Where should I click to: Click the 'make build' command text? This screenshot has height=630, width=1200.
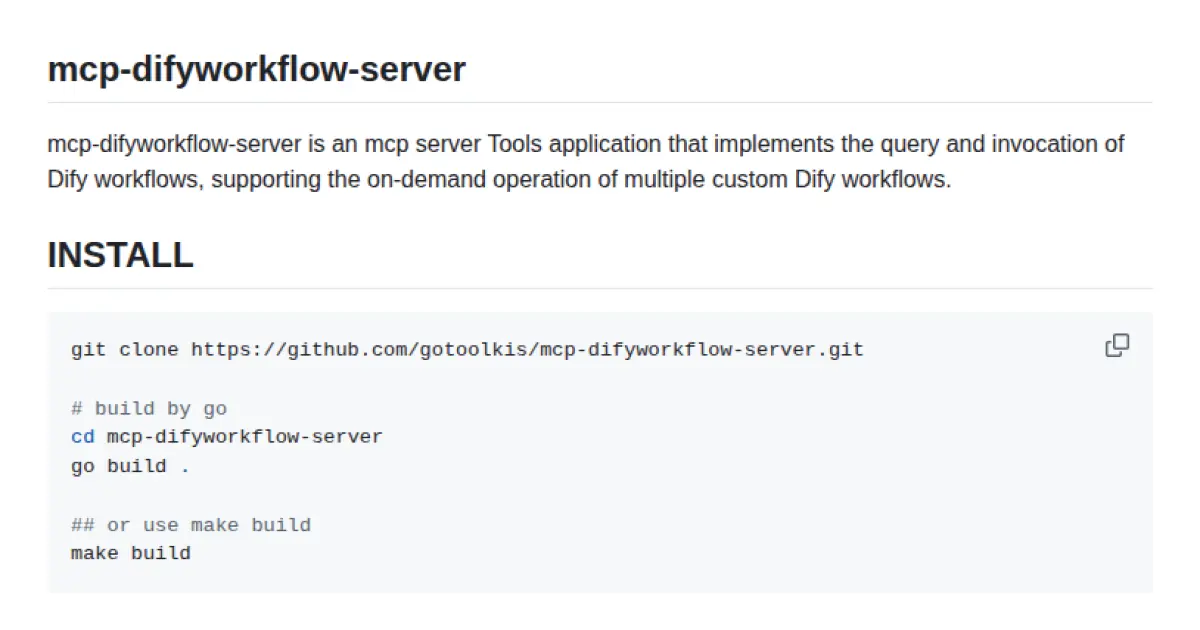(x=130, y=553)
